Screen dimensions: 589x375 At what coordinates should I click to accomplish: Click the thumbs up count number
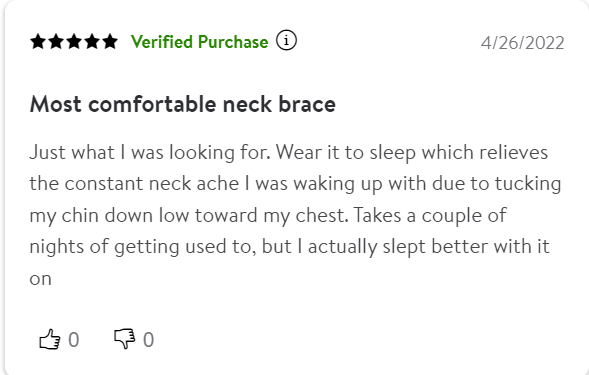pos(74,340)
